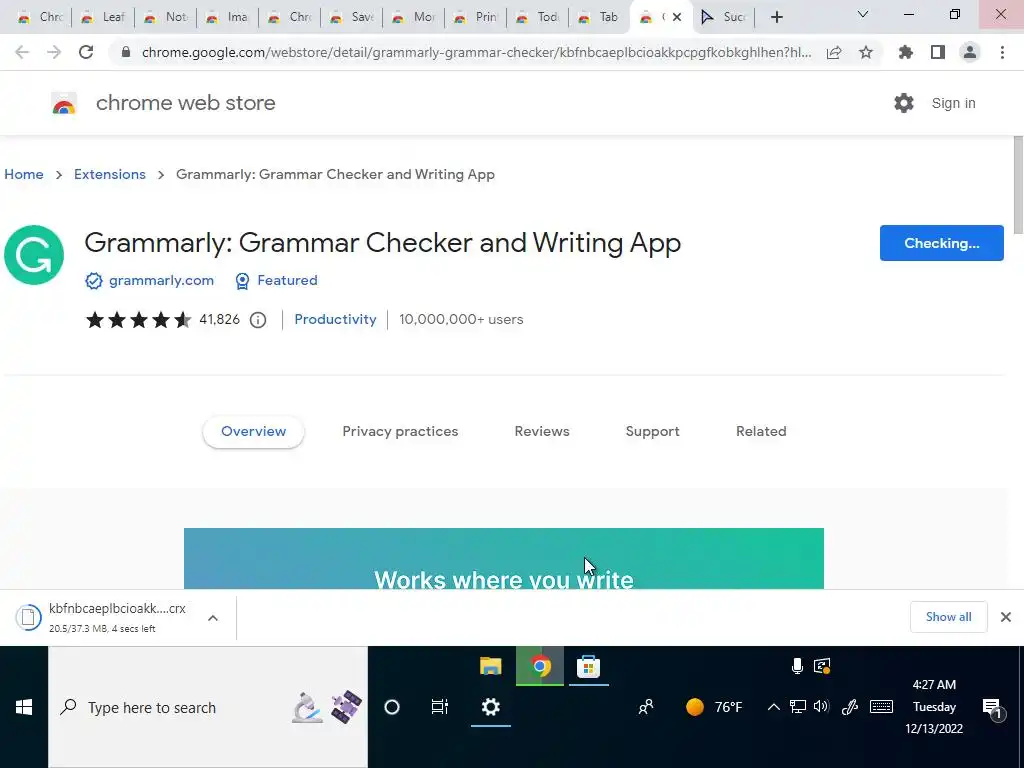
Task: Click Chrome icon in taskbar
Action: point(540,666)
